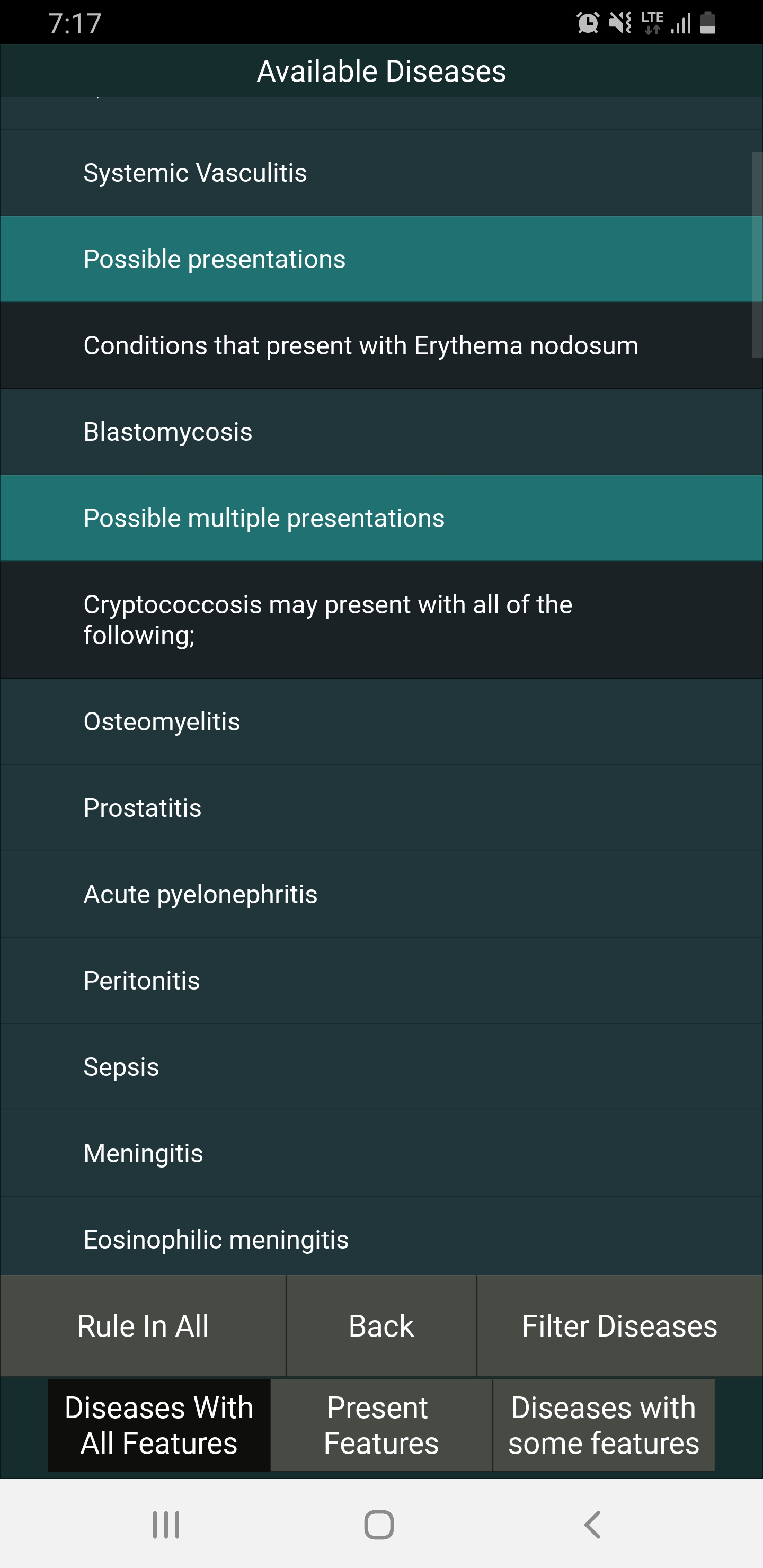Open Filter Diseases
Screen dimensions: 763x1568
point(619,1326)
